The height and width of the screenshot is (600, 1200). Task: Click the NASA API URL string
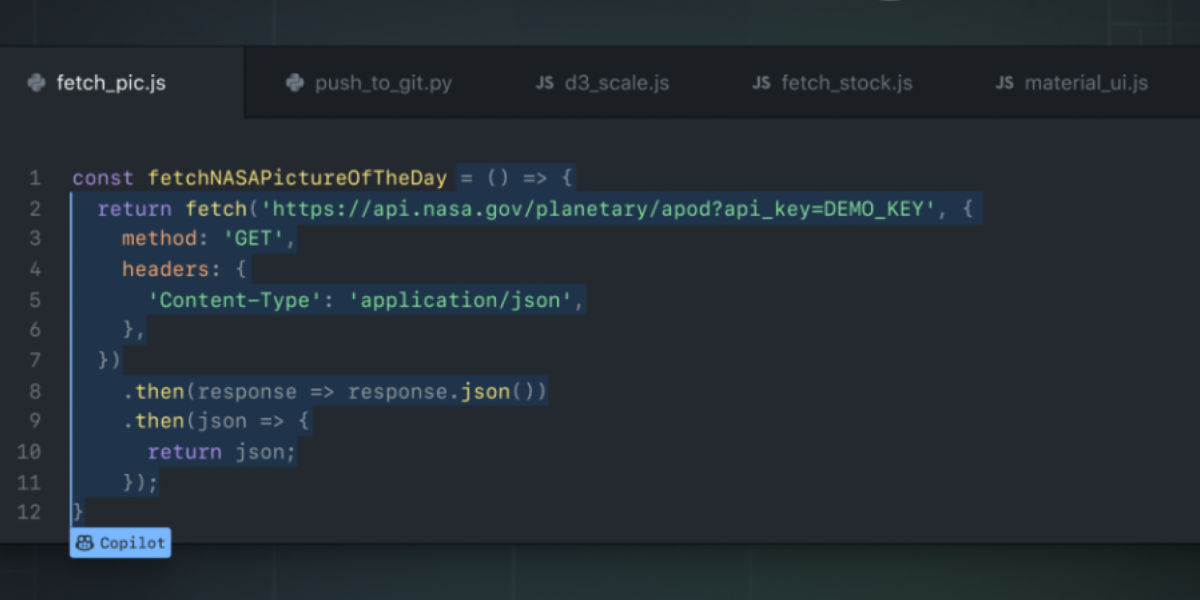tap(590, 209)
